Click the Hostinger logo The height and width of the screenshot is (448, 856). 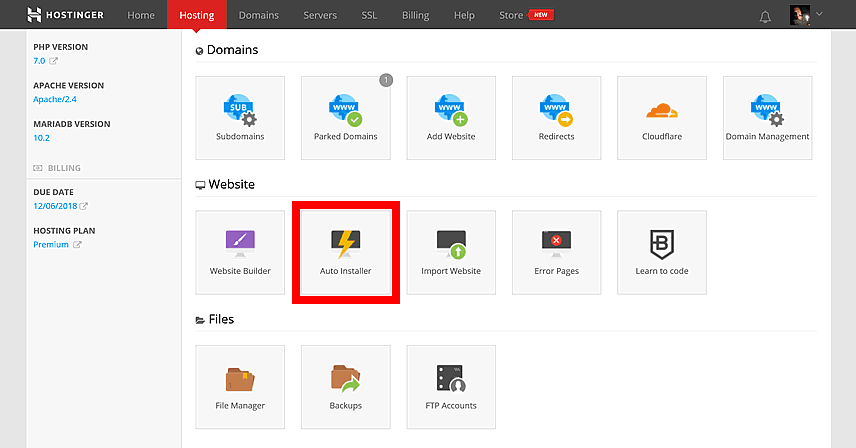click(66, 15)
